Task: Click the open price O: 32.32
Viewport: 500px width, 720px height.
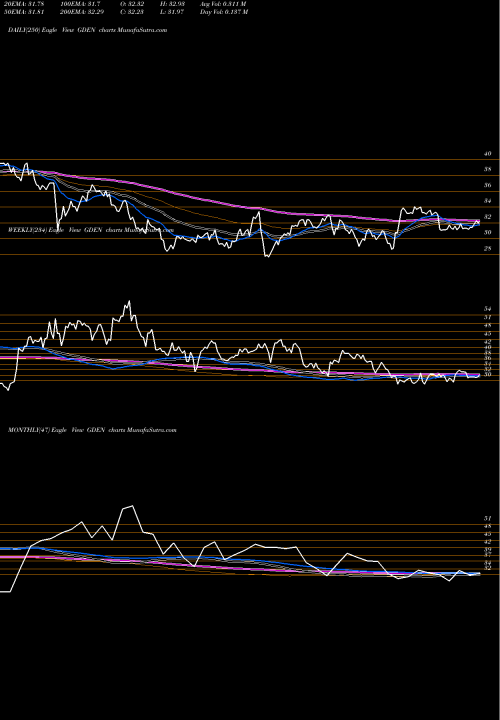Action: click(x=132, y=4)
